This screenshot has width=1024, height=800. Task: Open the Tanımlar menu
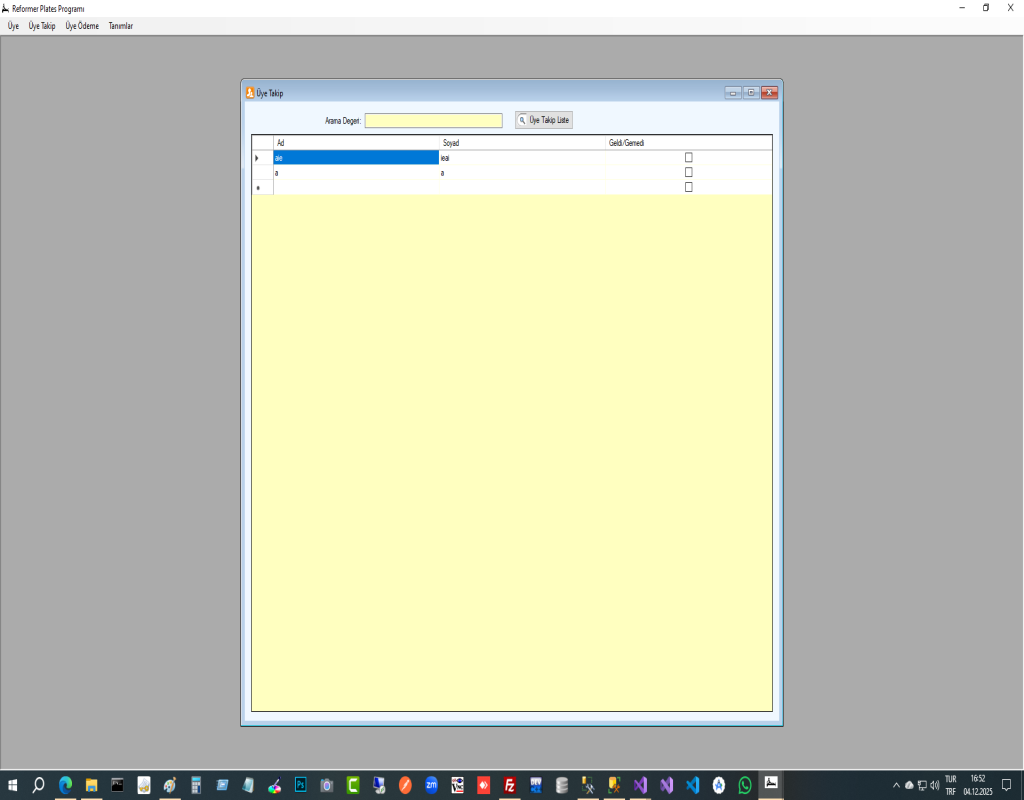pyautogui.click(x=120, y=26)
